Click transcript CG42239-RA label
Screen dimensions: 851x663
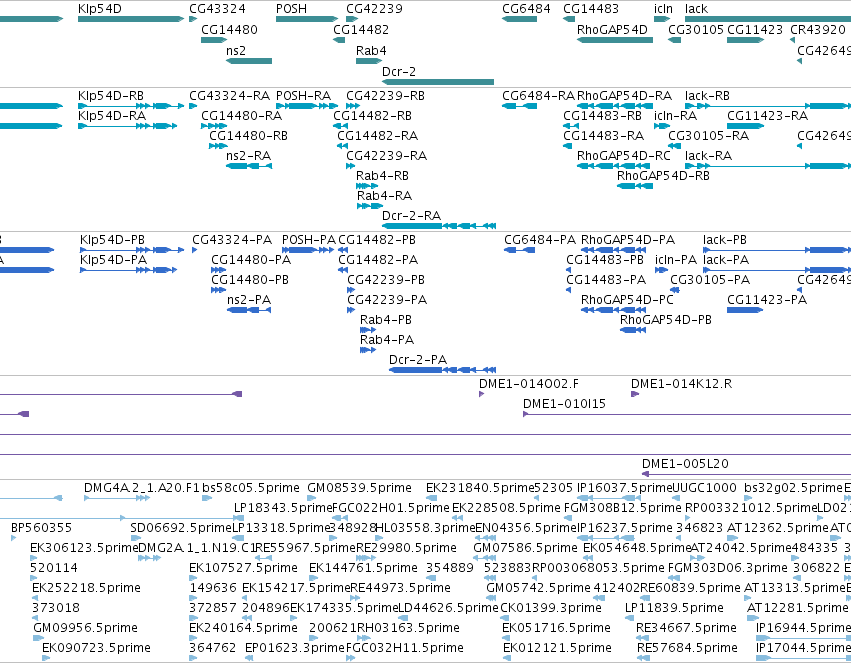tap(386, 156)
